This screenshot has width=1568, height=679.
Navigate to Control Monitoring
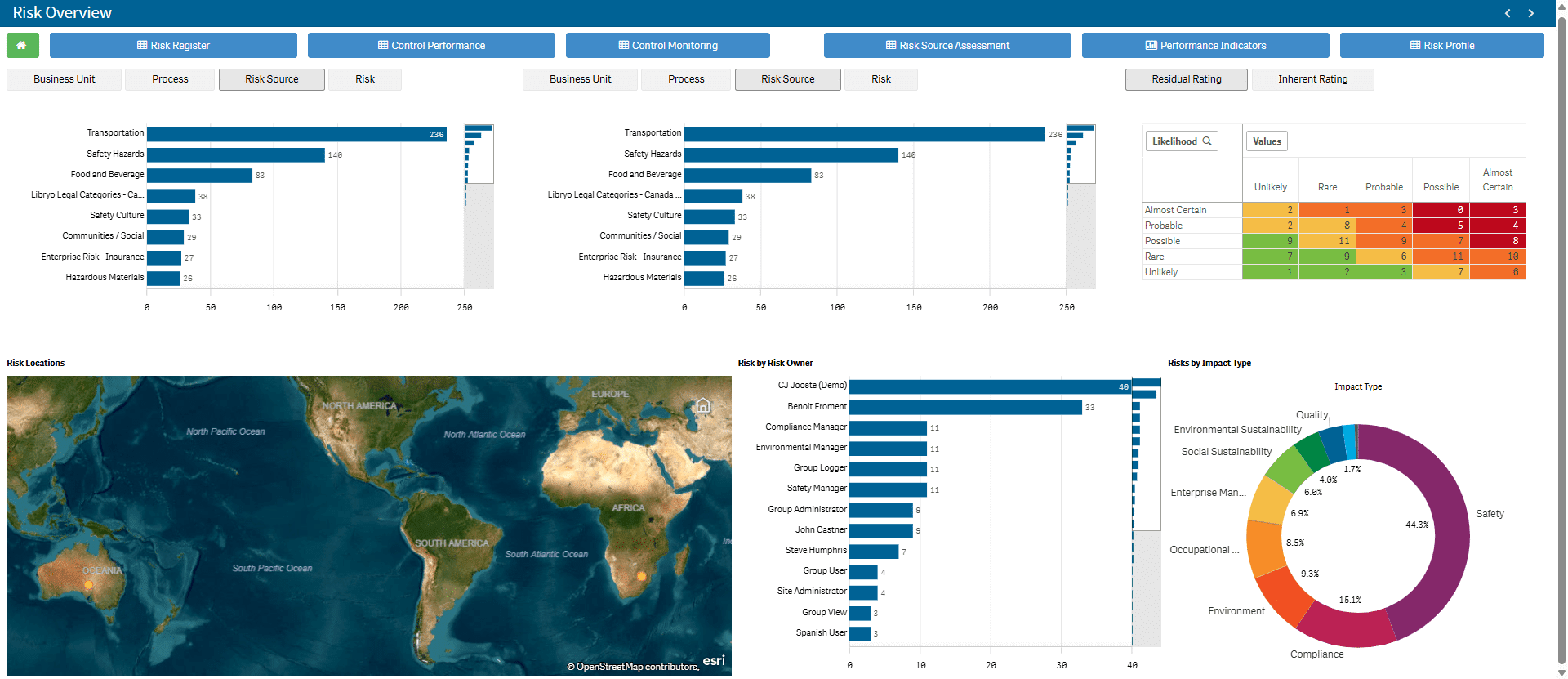pos(667,46)
